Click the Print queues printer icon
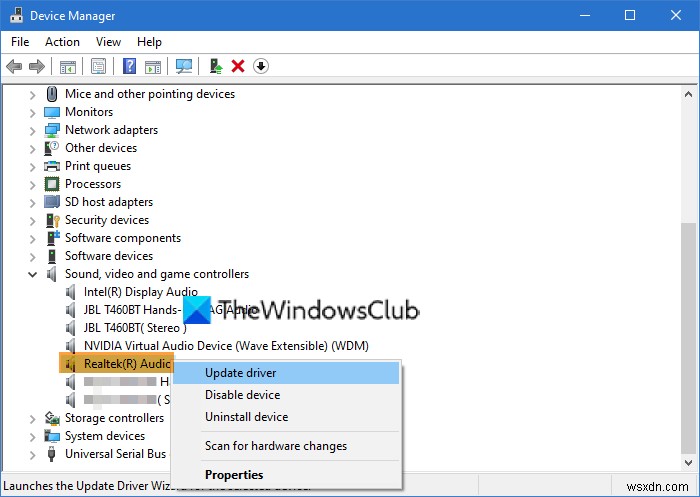Viewport: 700px width, 497px height. (x=52, y=166)
